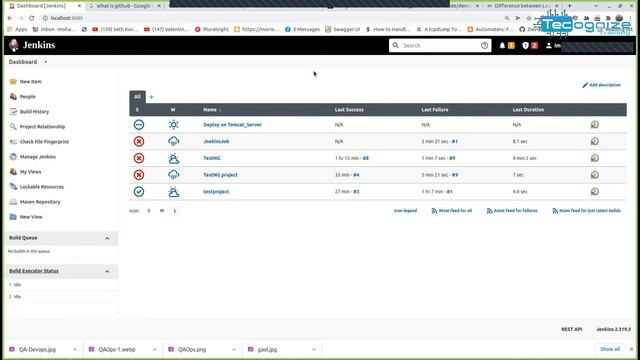Open New View from the sidebar

click(31, 217)
